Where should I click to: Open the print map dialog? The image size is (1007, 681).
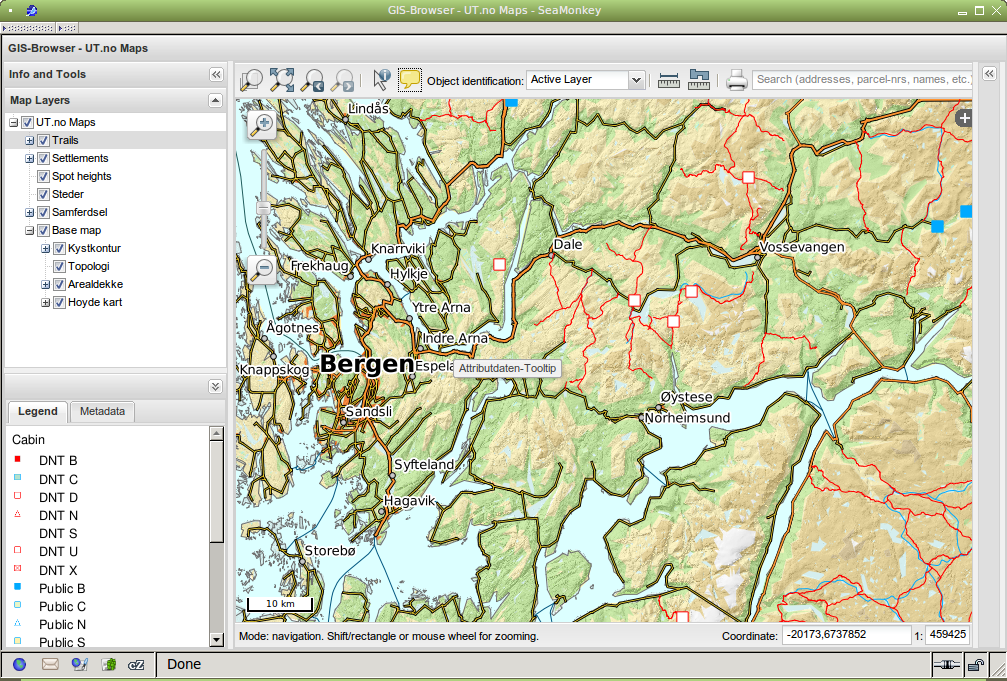pyautogui.click(x=737, y=80)
